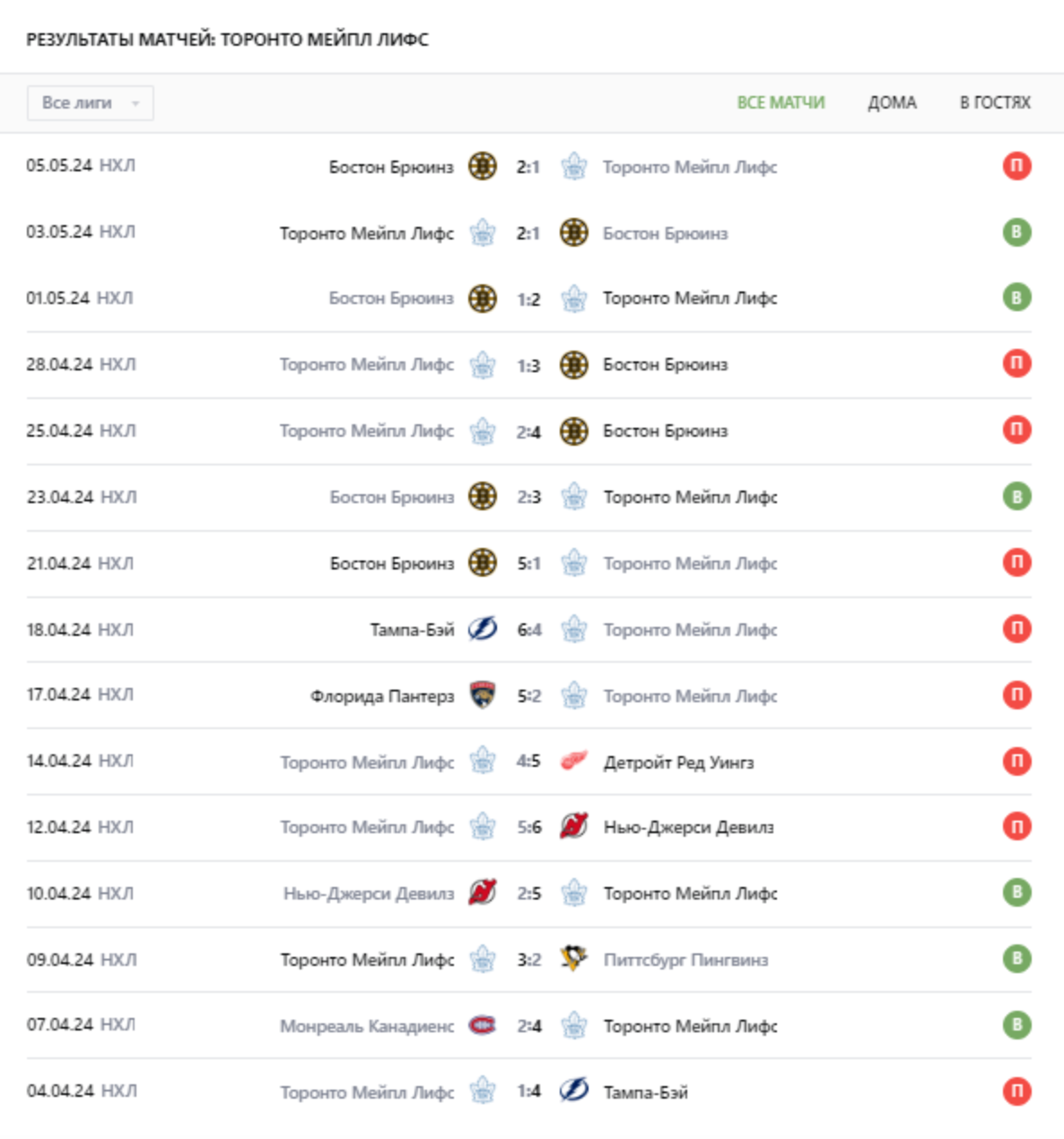1064x1139 pixels.
Task: Open the 2:1 score on 05.05.24
Action: pyautogui.click(x=528, y=167)
